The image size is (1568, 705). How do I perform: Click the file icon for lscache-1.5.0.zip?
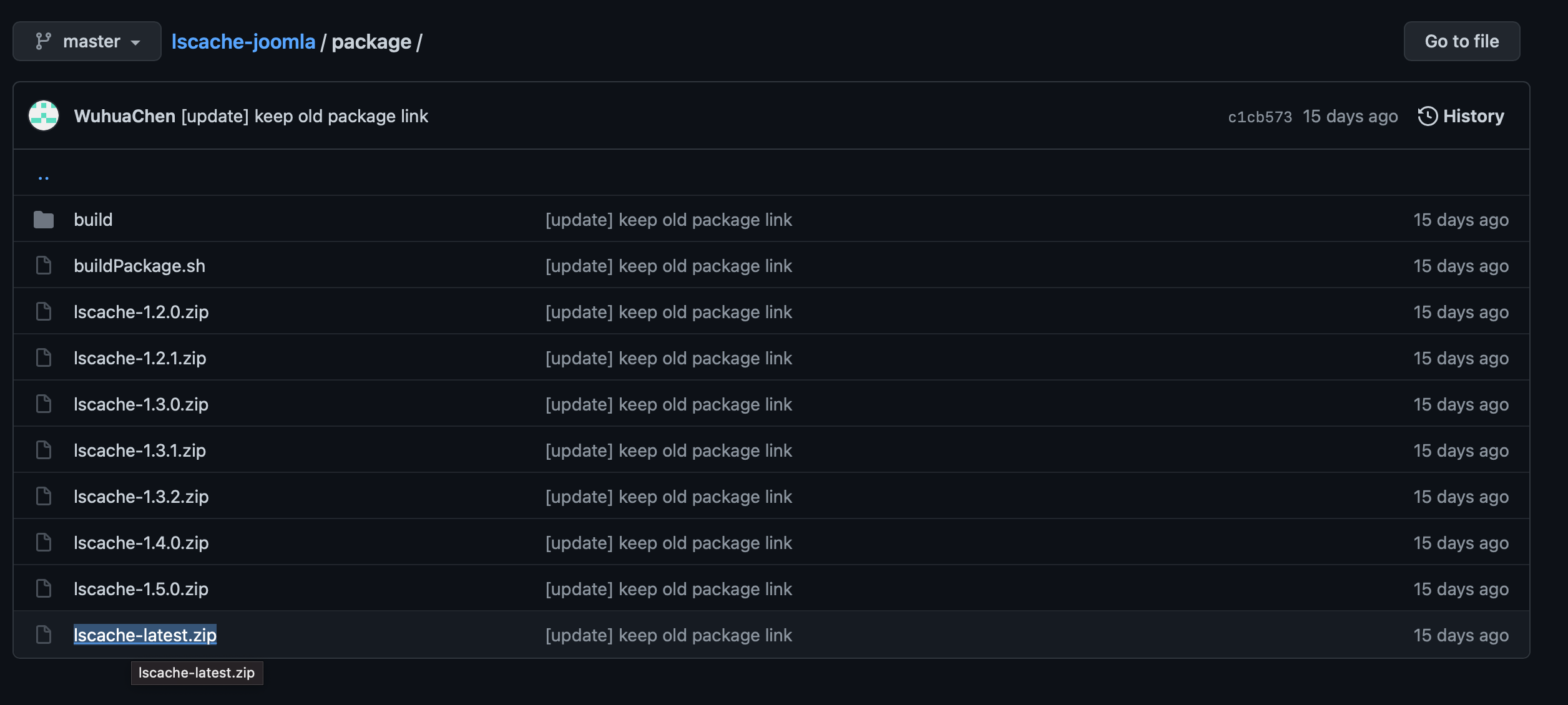43,588
